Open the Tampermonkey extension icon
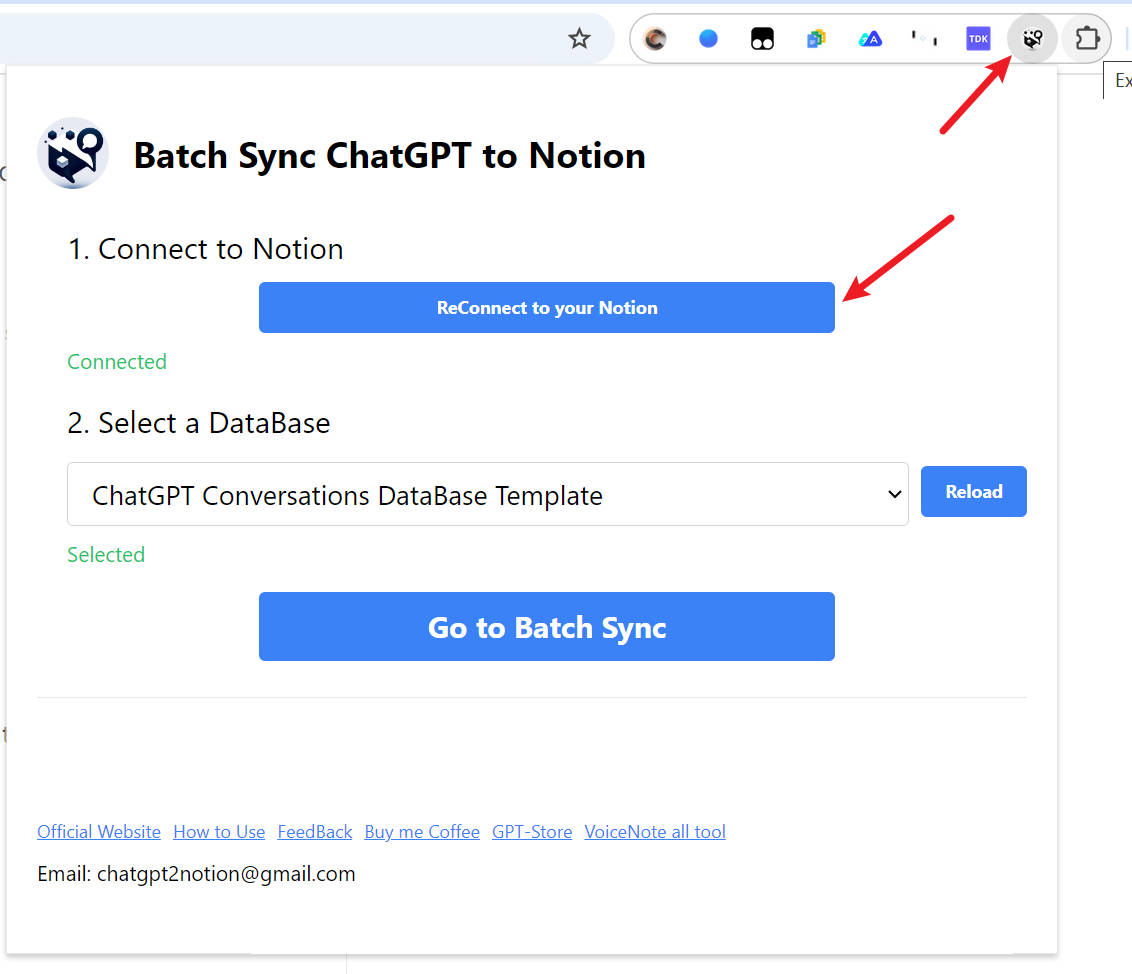The height and width of the screenshot is (974, 1132). coord(762,39)
